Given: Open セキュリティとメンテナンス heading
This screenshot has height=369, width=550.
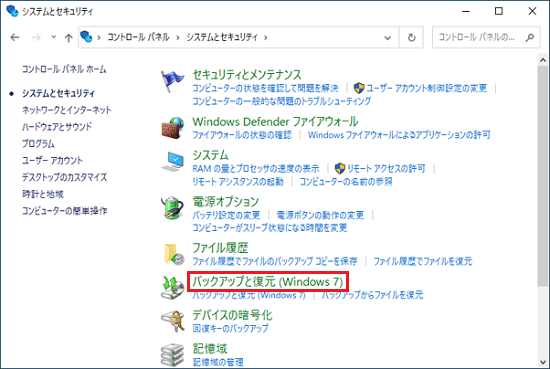Looking at the screenshot, I should (247, 74).
